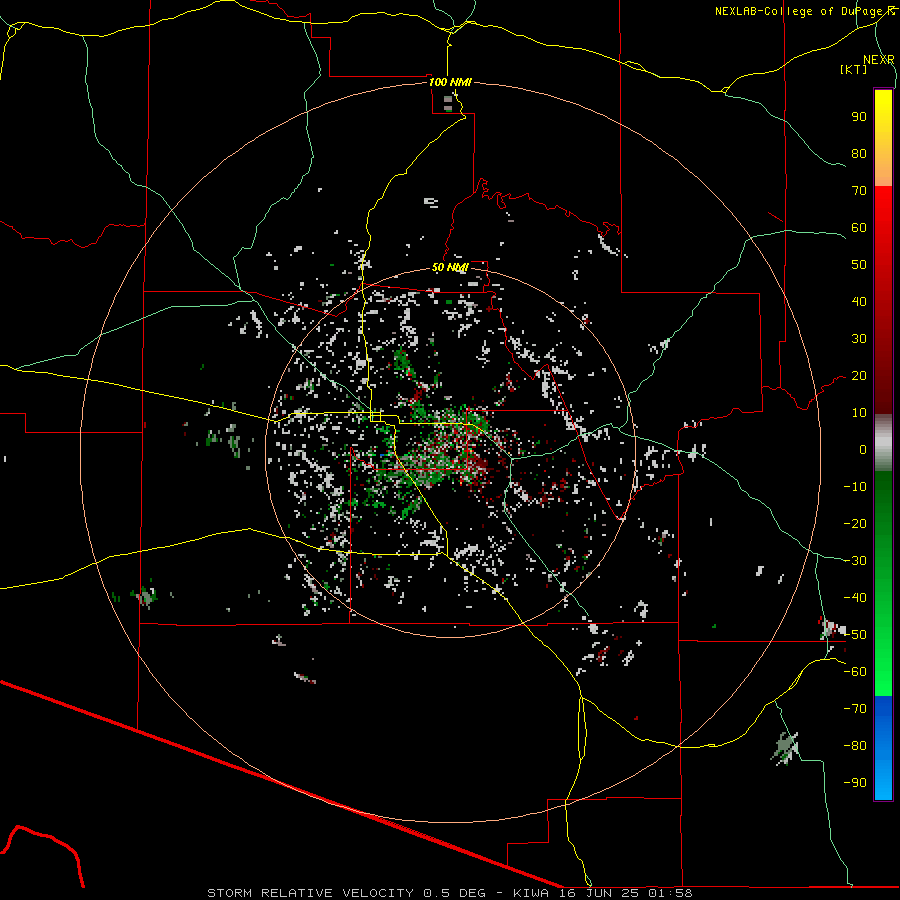Click the -40 value on velocity scale
Image resolution: width=900 pixels, height=900 pixels.
point(855,598)
